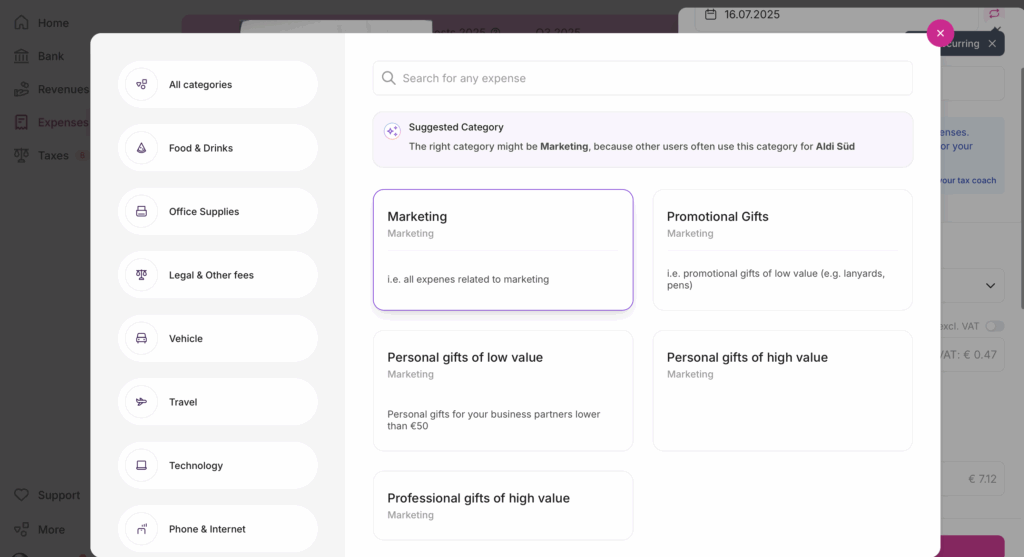1024x557 pixels.
Task: Click the Legal & Other fees scale icon
Action: point(141,275)
